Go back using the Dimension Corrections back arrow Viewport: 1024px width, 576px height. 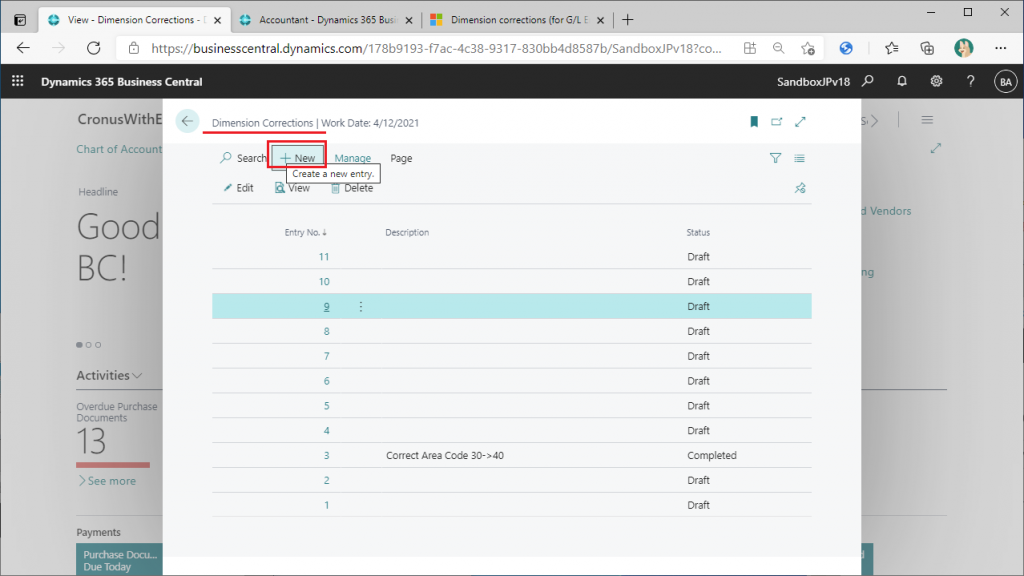(187, 121)
